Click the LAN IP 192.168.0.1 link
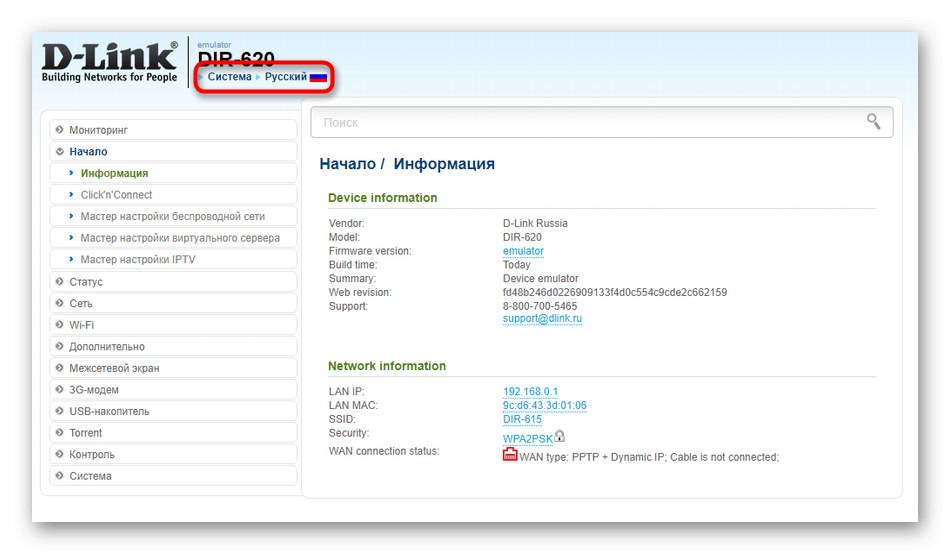 pyautogui.click(x=530, y=392)
